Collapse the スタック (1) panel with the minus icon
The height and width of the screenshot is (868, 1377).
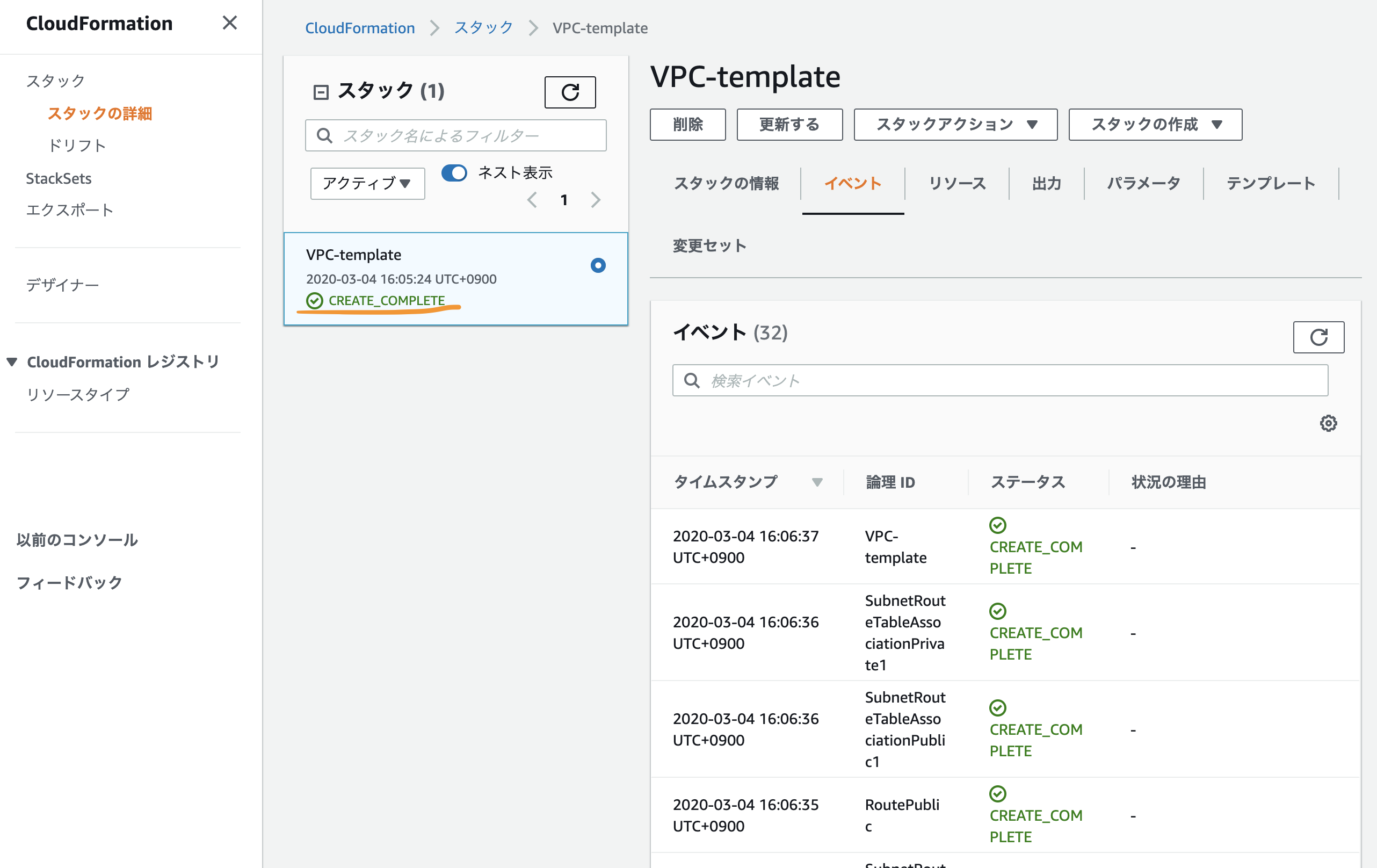pos(321,92)
